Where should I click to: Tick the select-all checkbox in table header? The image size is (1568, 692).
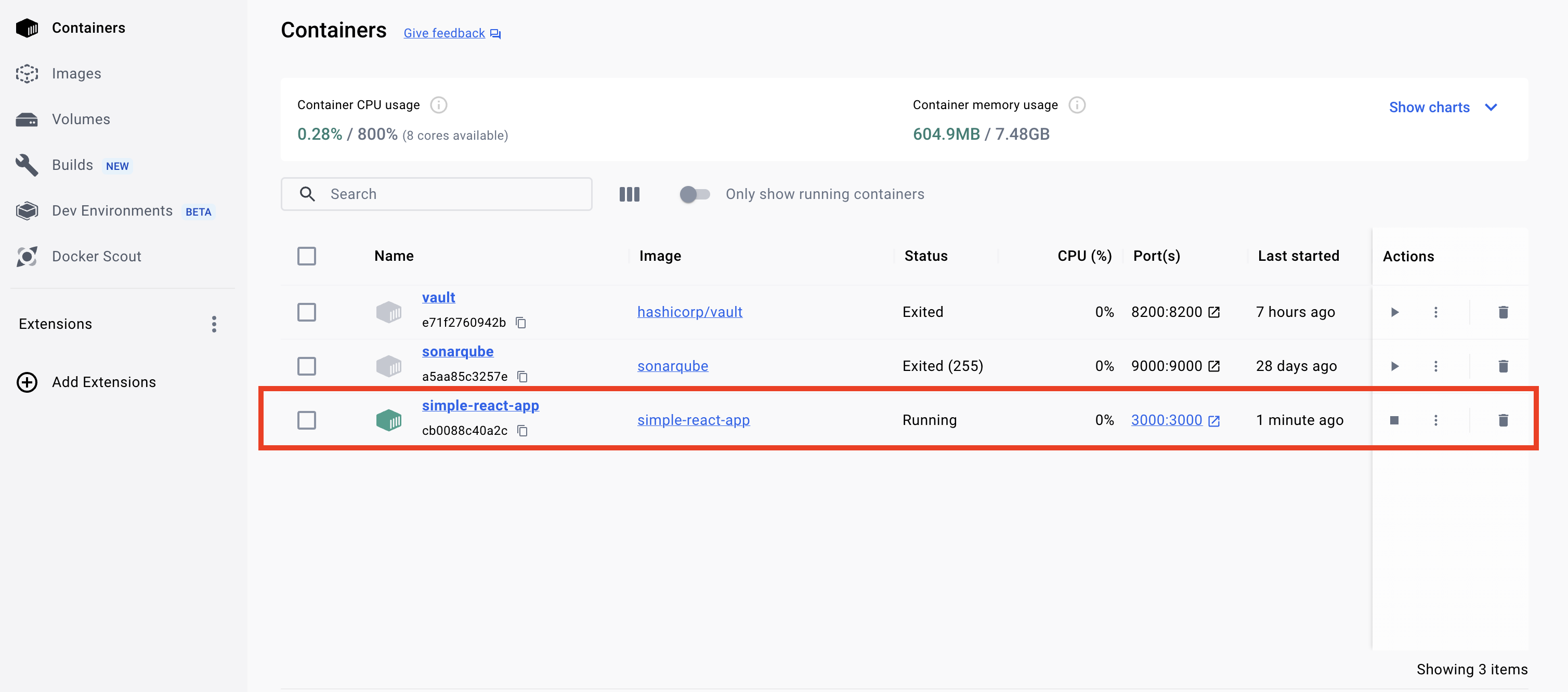[x=306, y=256]
